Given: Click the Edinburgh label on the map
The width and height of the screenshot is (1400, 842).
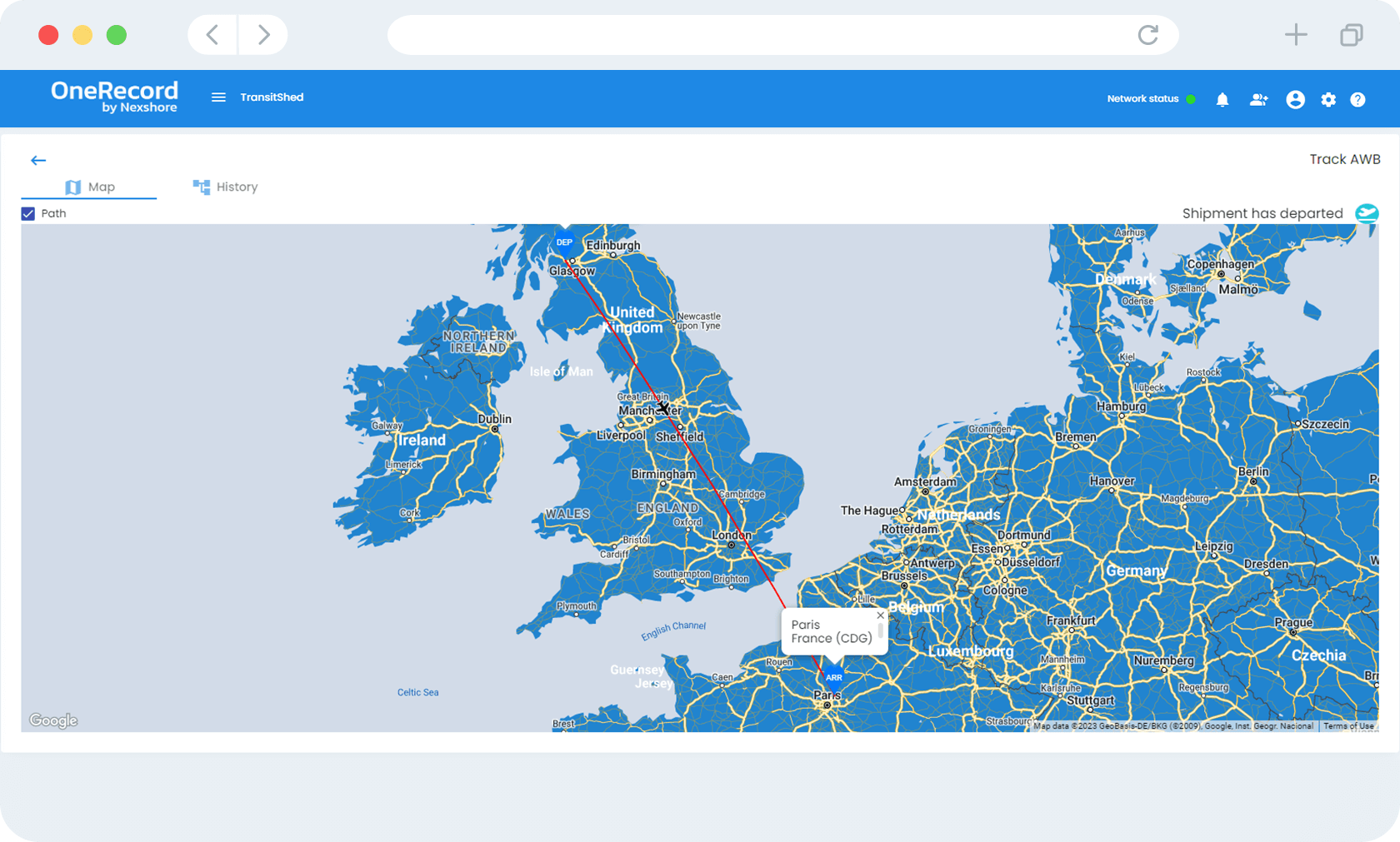Looking at the screenshot, I should coord(613,246).
